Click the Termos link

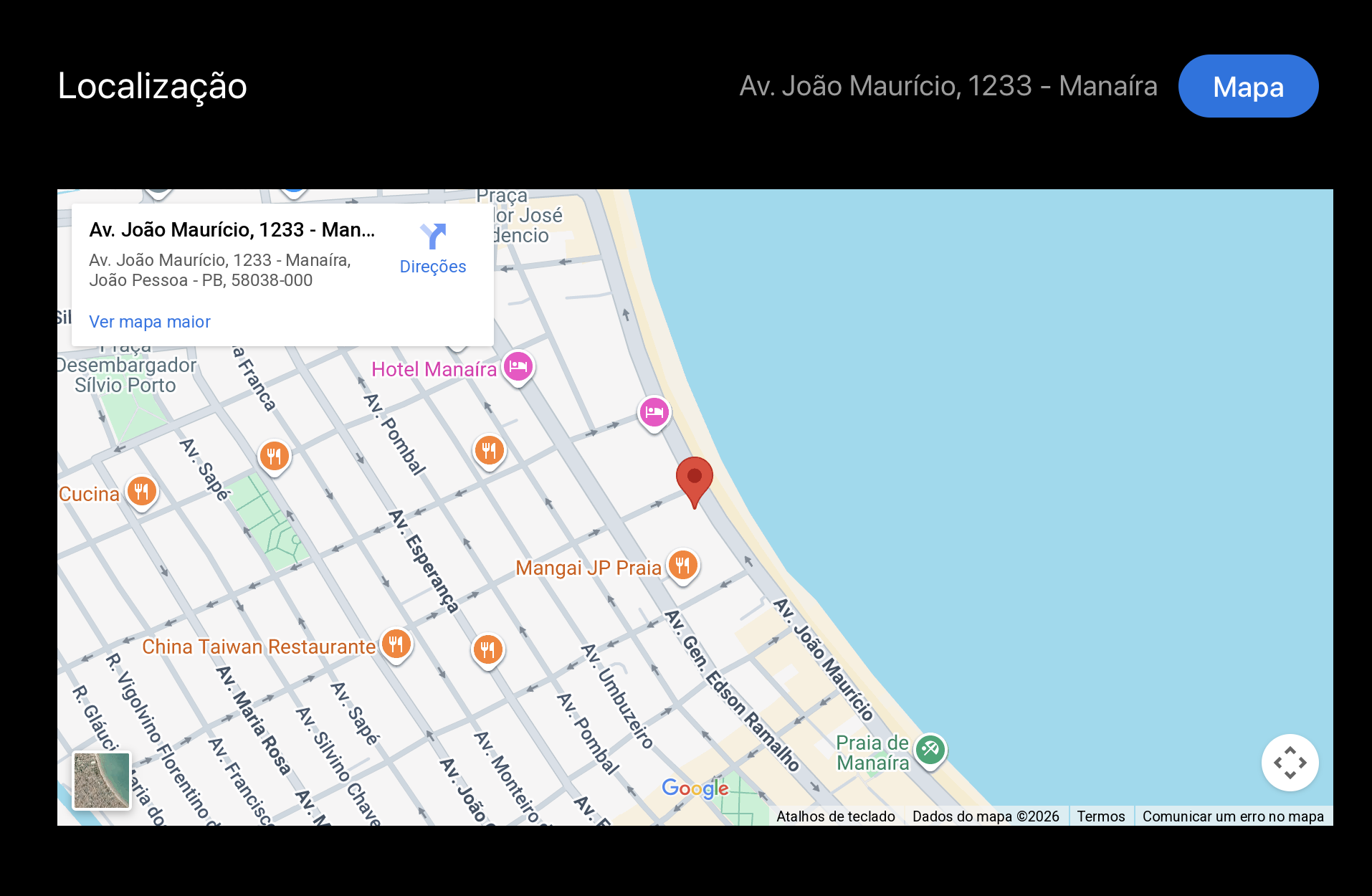pyautogui.click(x=1100, y=816)
